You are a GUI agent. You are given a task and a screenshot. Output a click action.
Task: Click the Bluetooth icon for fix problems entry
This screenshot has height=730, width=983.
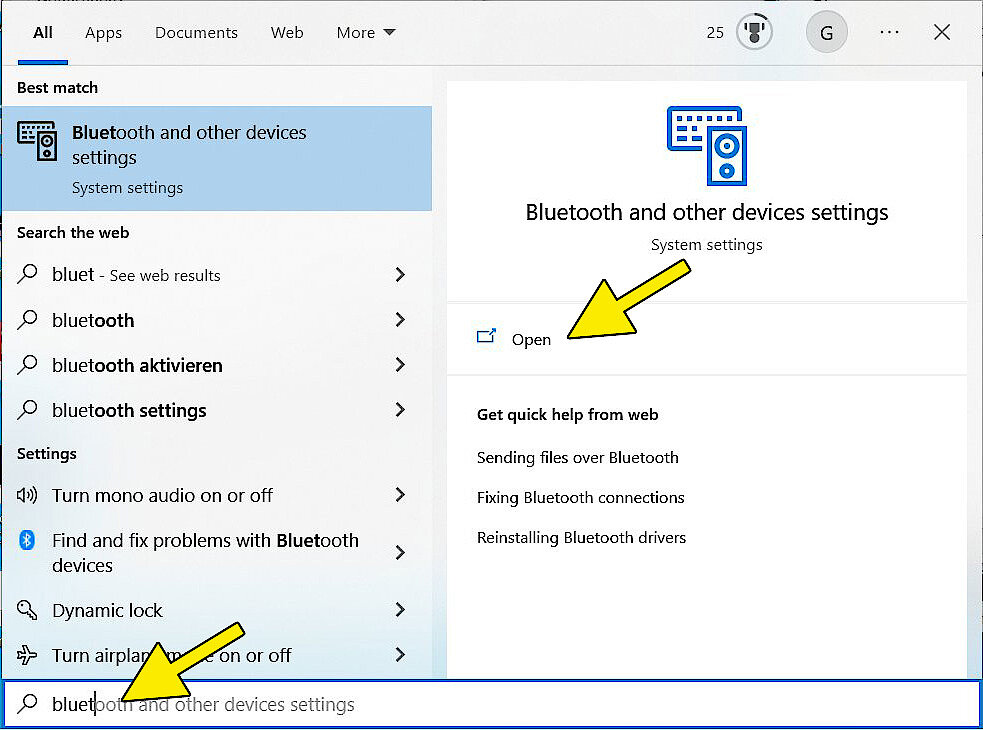pyautogui.click(x=26, y=540)
